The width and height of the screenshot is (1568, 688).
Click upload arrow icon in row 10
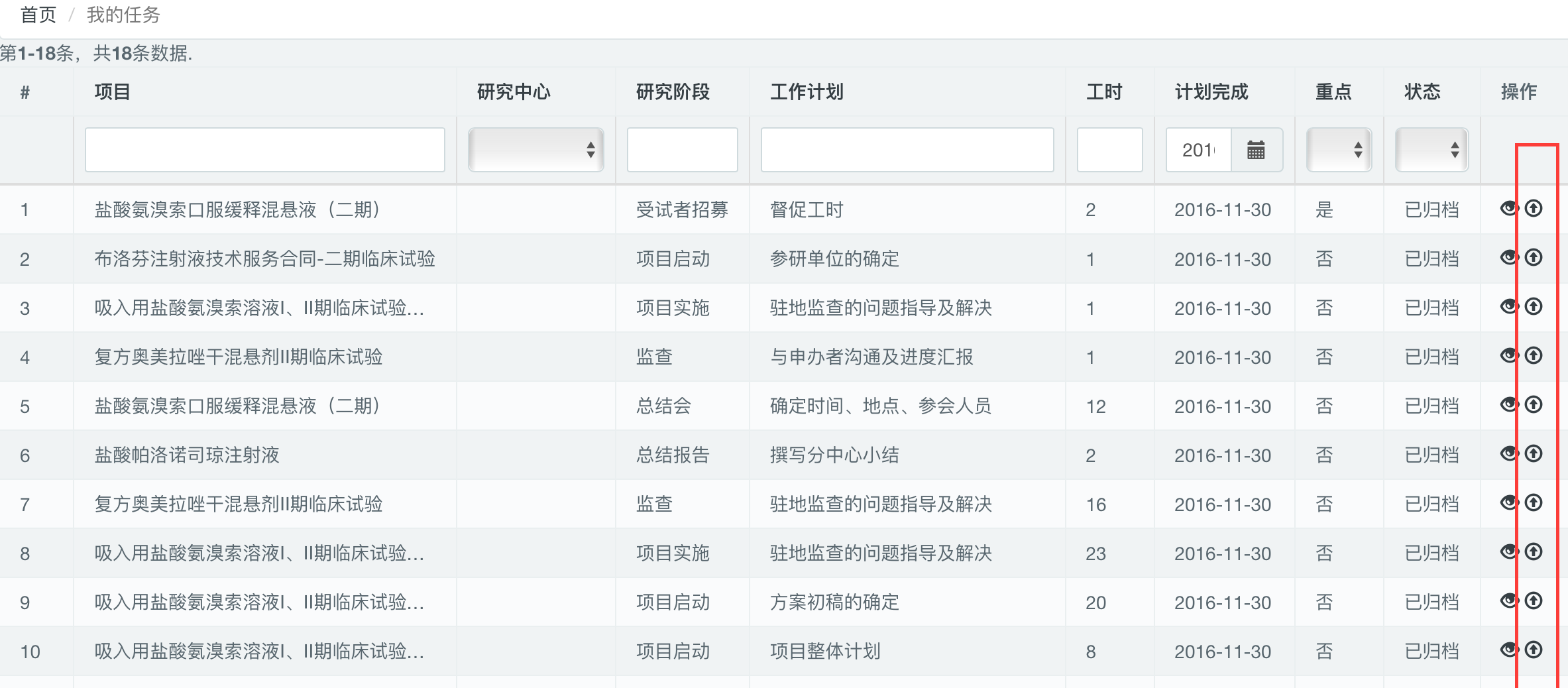click(1534, 650)
